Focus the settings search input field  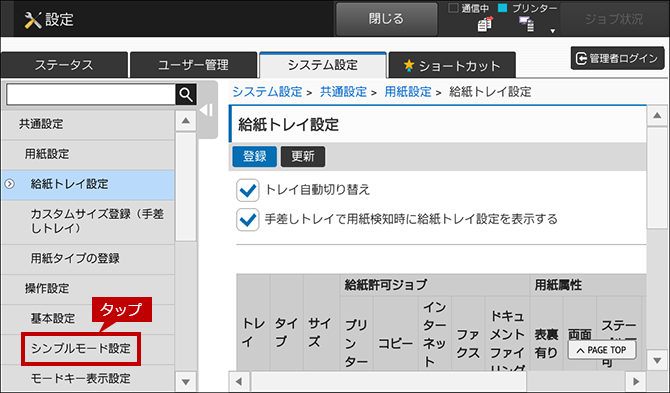pyautogui.click(x=91, y=94)
